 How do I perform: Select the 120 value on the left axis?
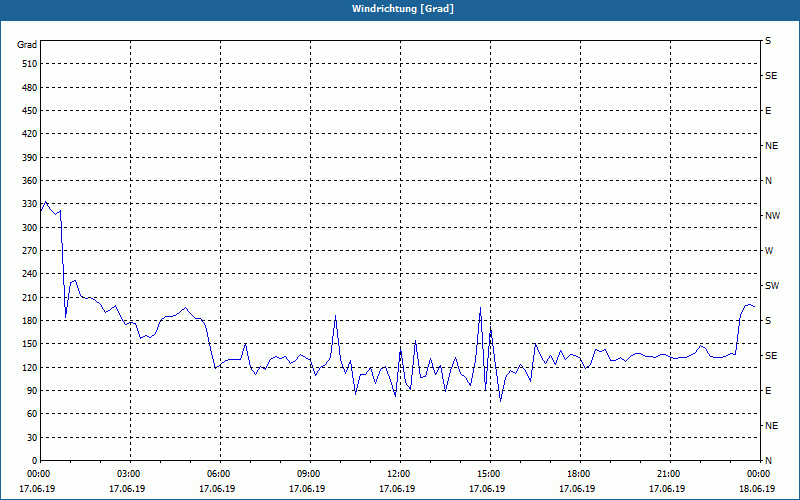[30, 367]
